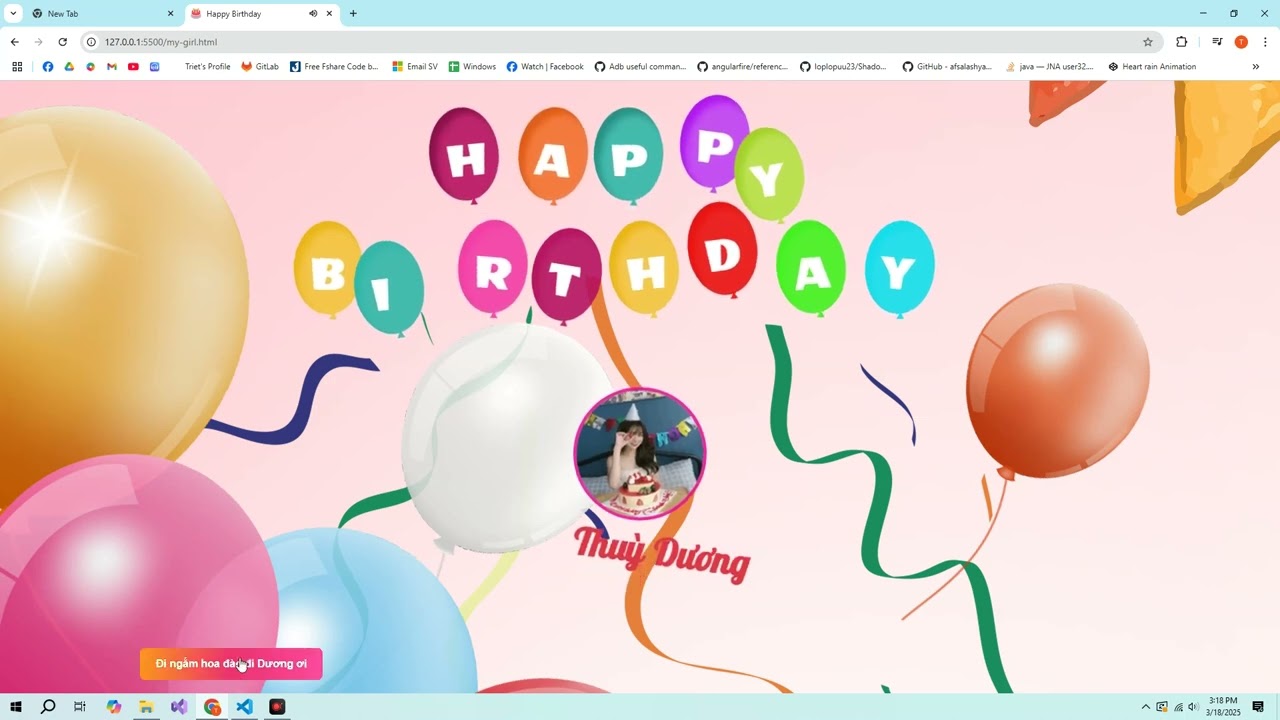Switch to Chrome on the taskbar
Screen dimensions: 1280x720
[212, 707]
